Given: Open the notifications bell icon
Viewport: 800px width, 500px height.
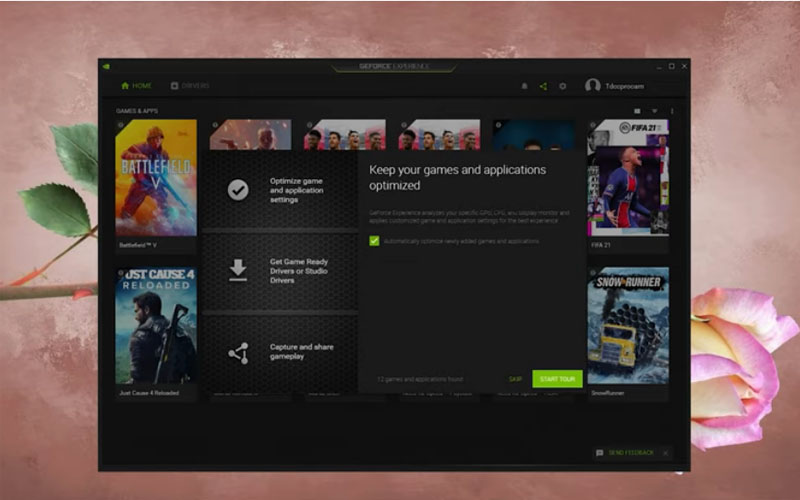Looking at the screenshot, I should click(524, 86).
